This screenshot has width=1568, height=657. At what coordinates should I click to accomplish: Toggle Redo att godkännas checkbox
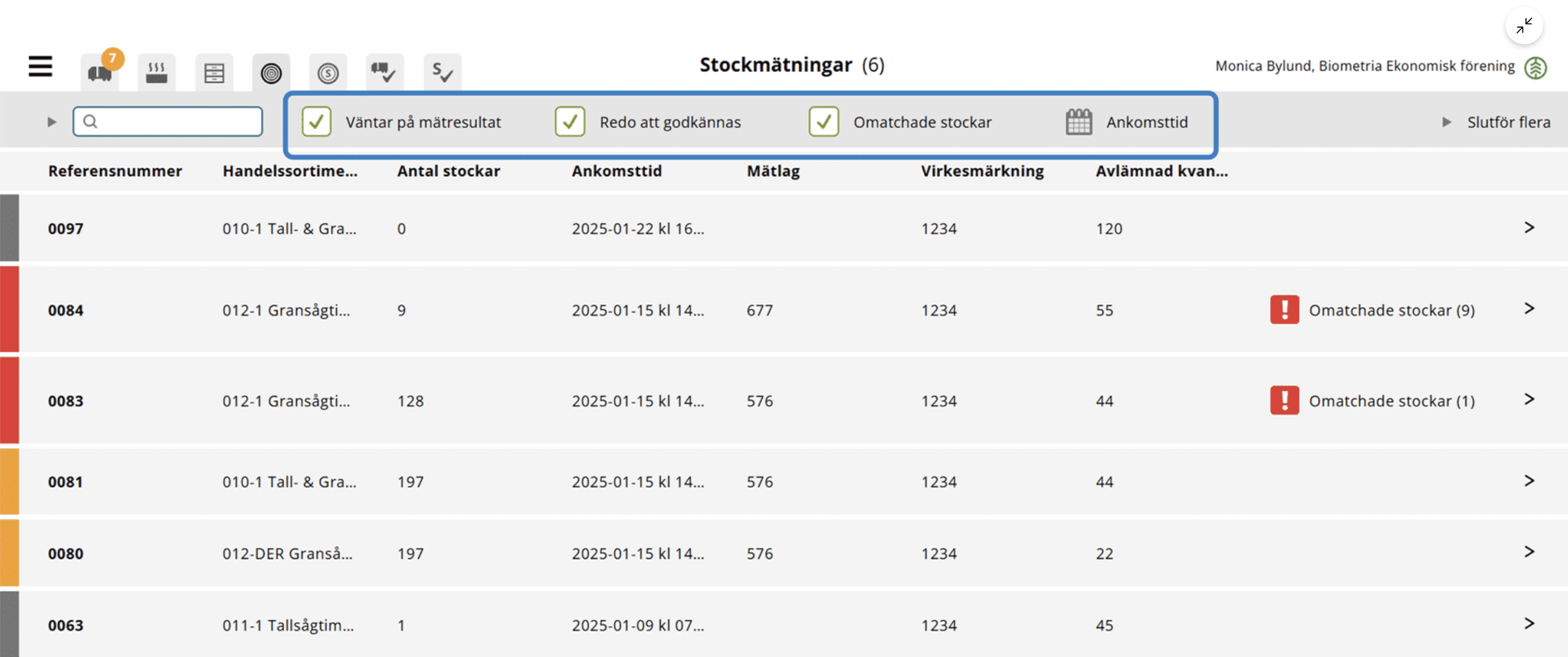click(x=569, y=122)
